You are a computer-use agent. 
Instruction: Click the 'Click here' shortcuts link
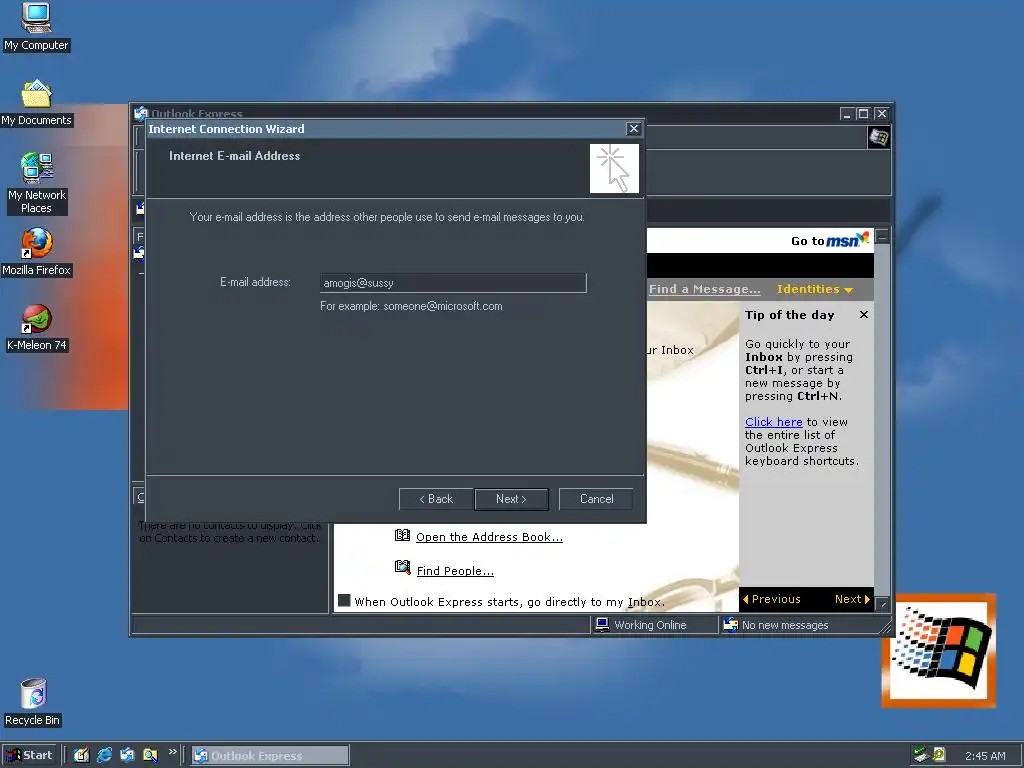[773, 422]
